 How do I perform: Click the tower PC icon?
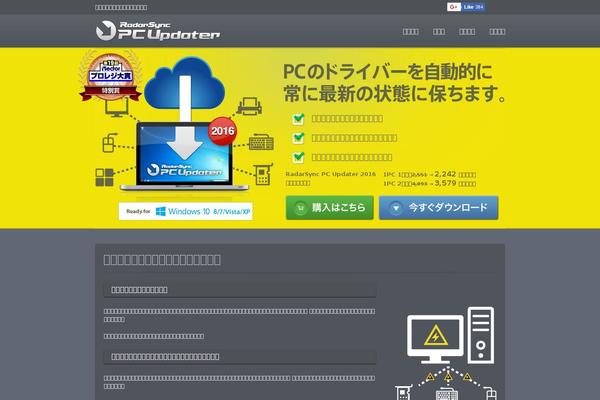point(481,335)
